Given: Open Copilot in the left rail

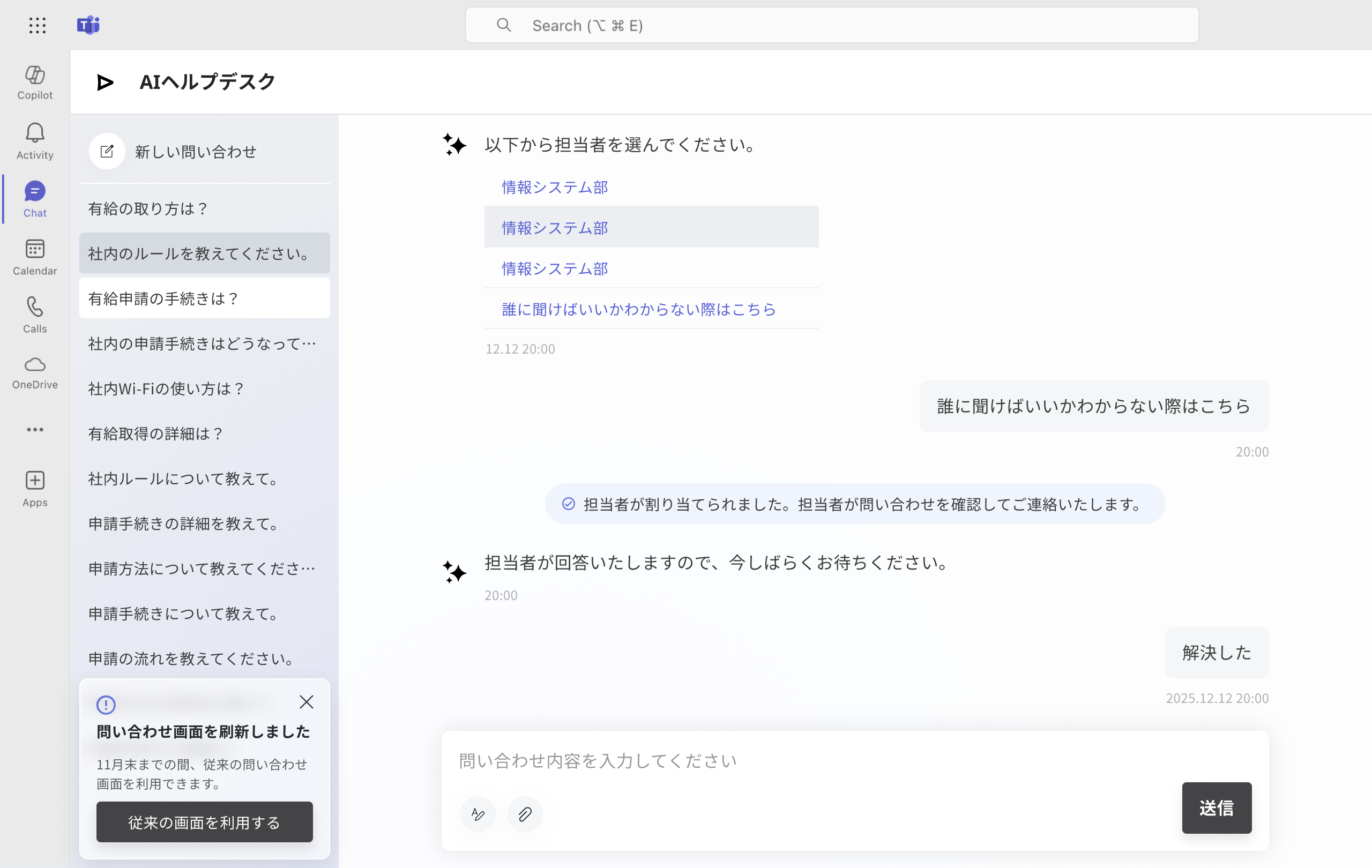Looking at the screenshot, I should coord(35,83).
